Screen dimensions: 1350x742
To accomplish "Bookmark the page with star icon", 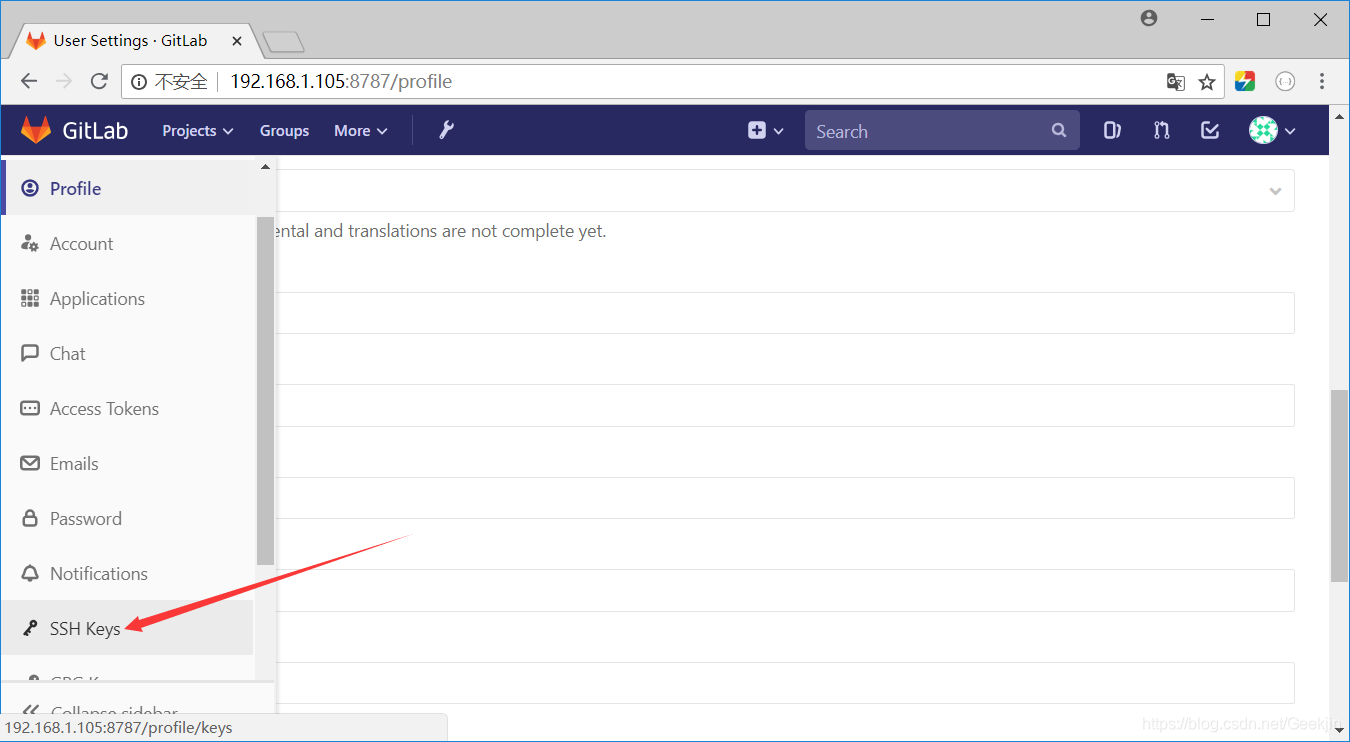I will coord(1207,82).
